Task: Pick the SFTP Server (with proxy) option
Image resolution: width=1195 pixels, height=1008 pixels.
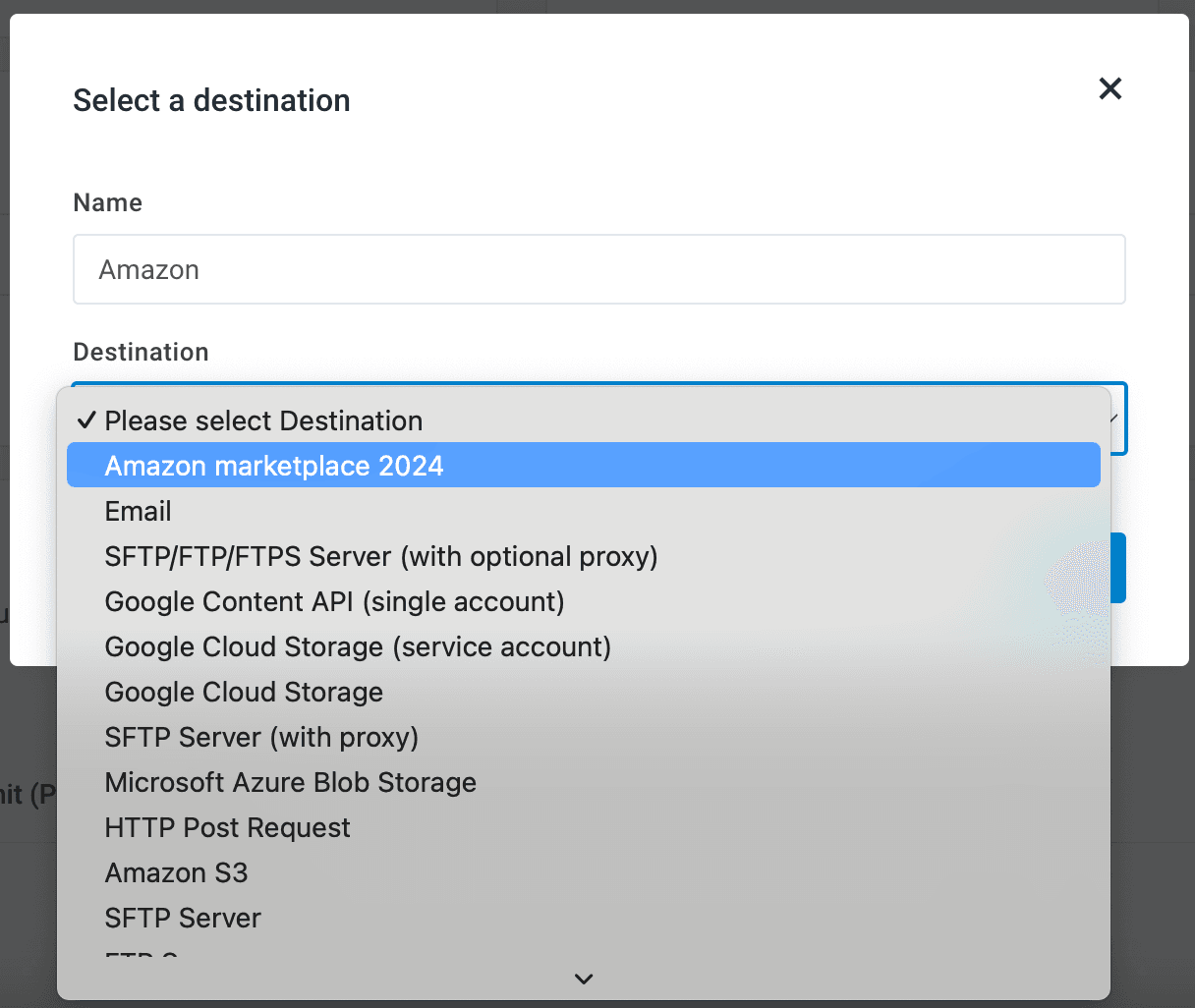Action: click(261, 737)
